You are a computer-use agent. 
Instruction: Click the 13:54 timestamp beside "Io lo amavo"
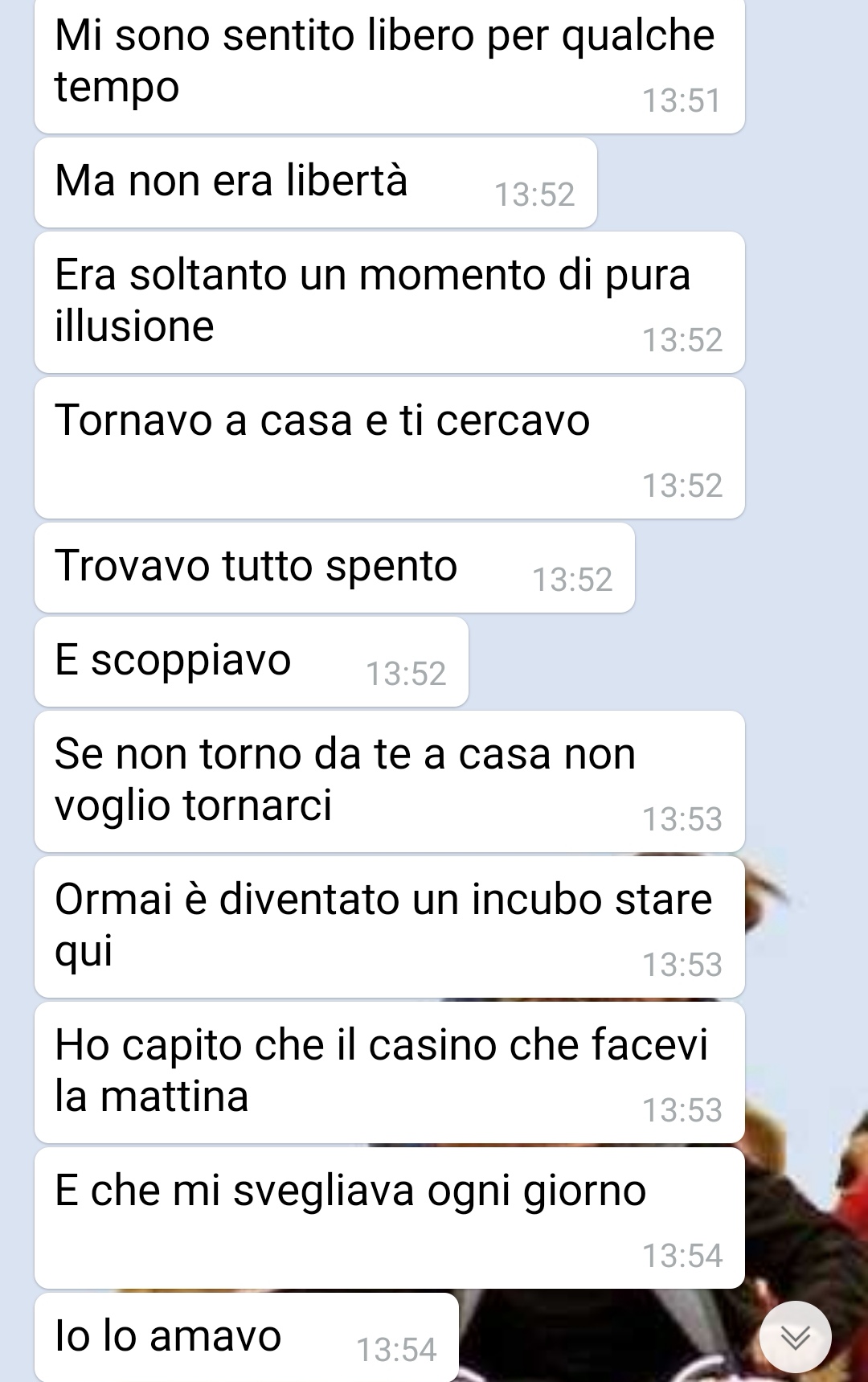pyautogui.click(x=396, y=1350)
